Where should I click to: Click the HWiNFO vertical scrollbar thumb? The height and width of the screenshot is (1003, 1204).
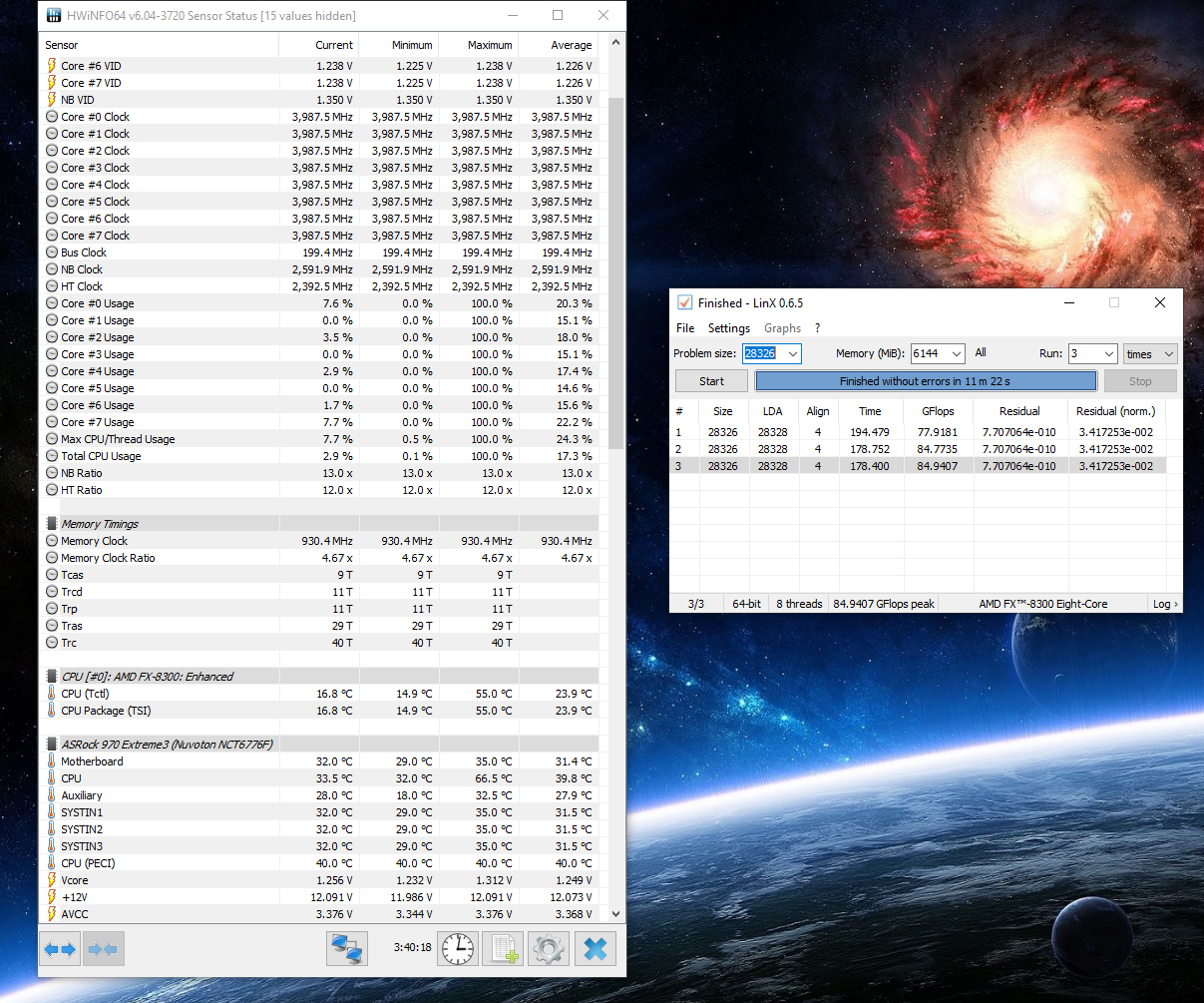tap(615, 273)
